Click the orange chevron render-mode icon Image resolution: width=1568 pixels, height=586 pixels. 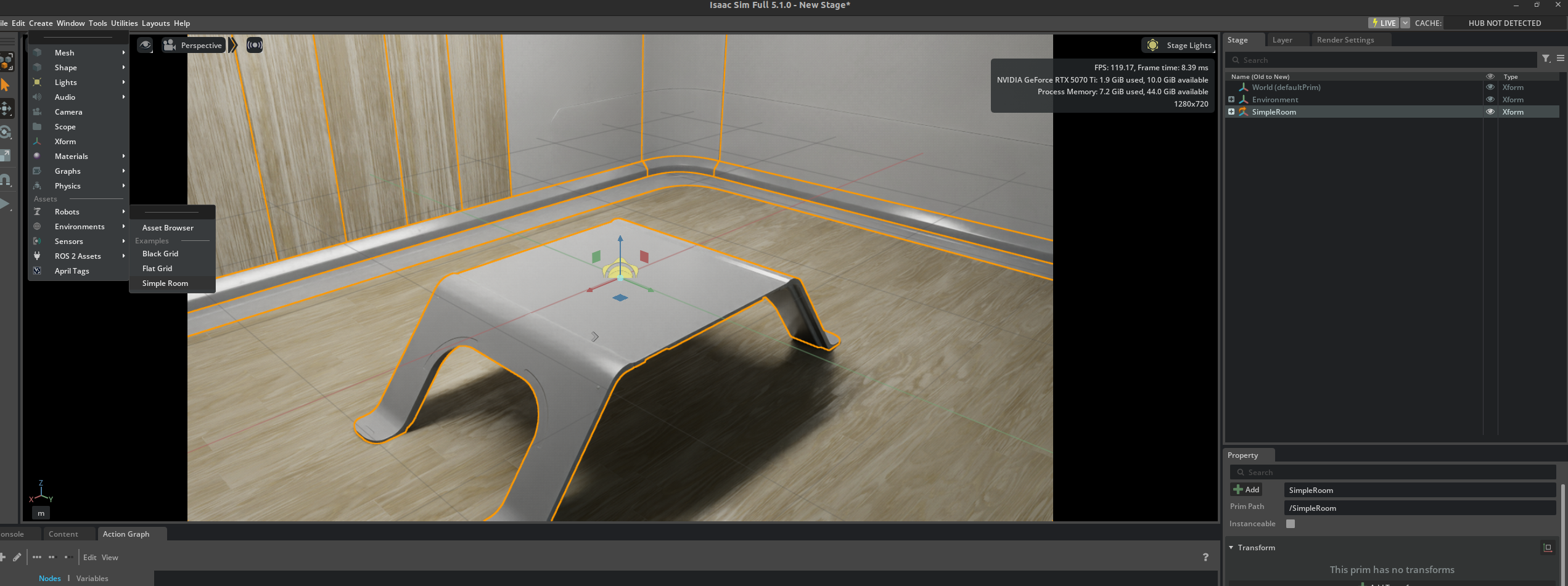[x=233, y=45]
